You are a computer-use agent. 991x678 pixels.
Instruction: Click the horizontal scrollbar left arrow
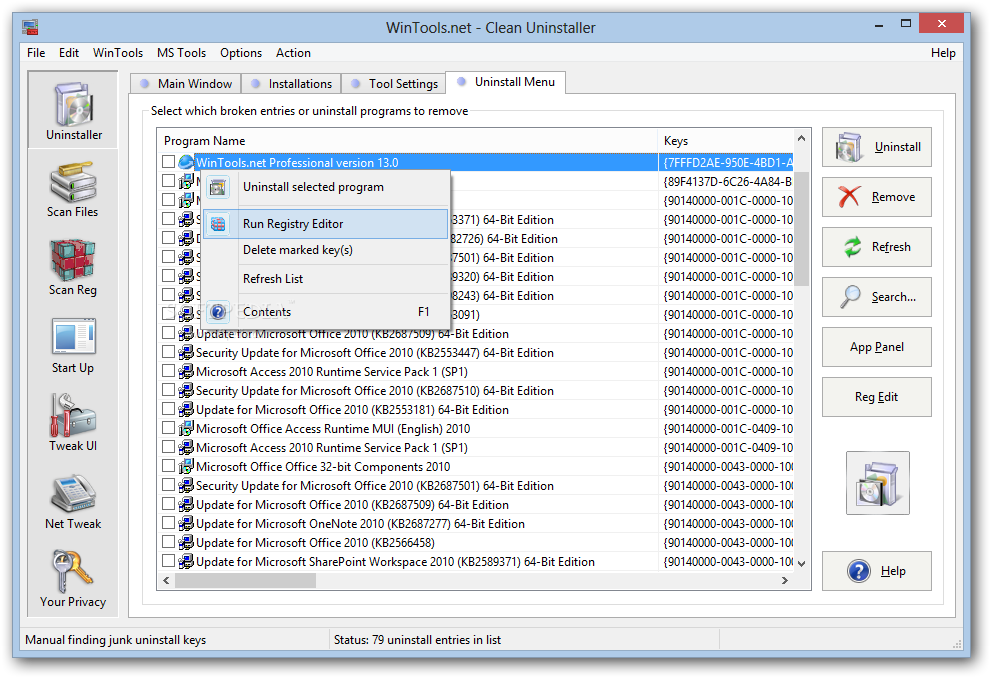166,580
